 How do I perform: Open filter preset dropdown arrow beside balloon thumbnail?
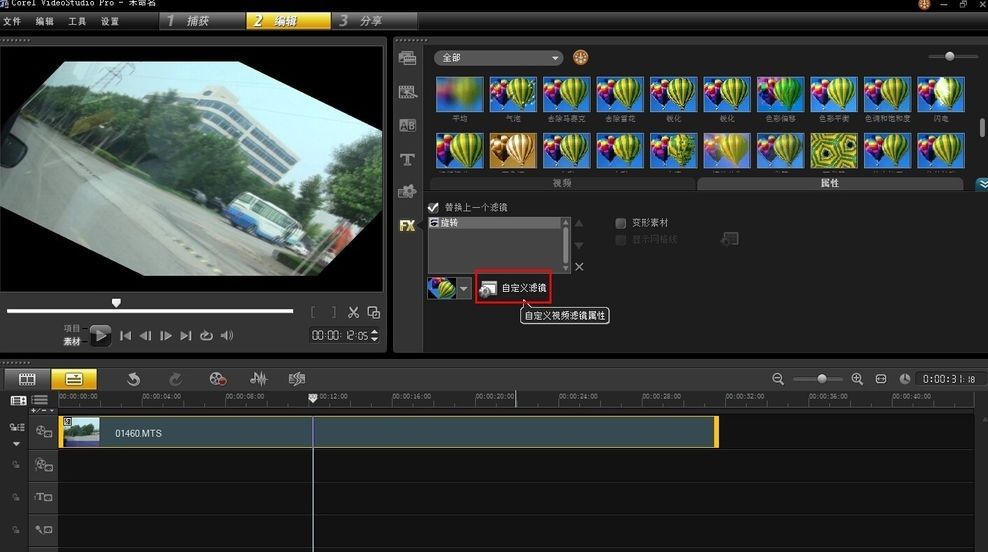click(464, 288)
